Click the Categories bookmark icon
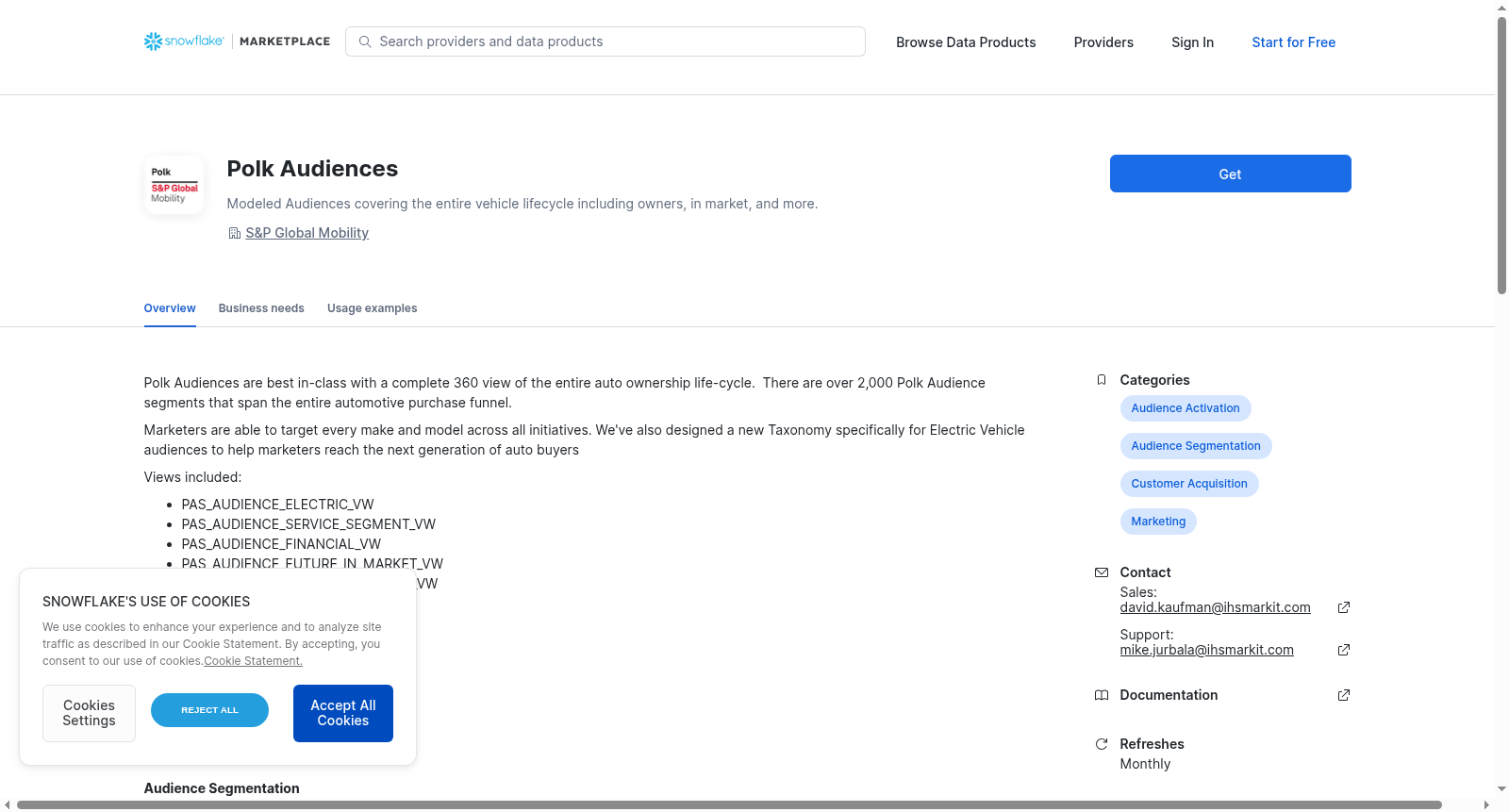Image resolution: width=1509 pixels, height=812 pixels. tap(1102, 380)
